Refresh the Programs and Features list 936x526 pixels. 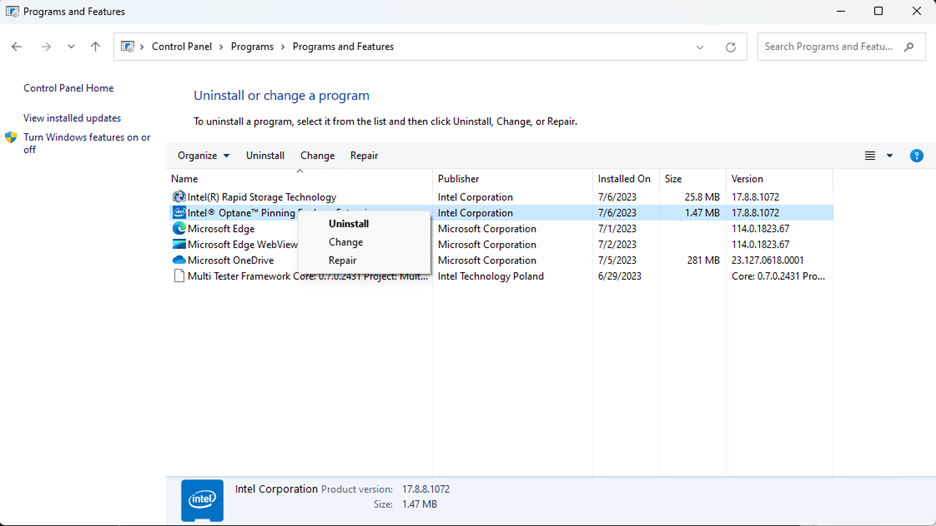point(730,47)
